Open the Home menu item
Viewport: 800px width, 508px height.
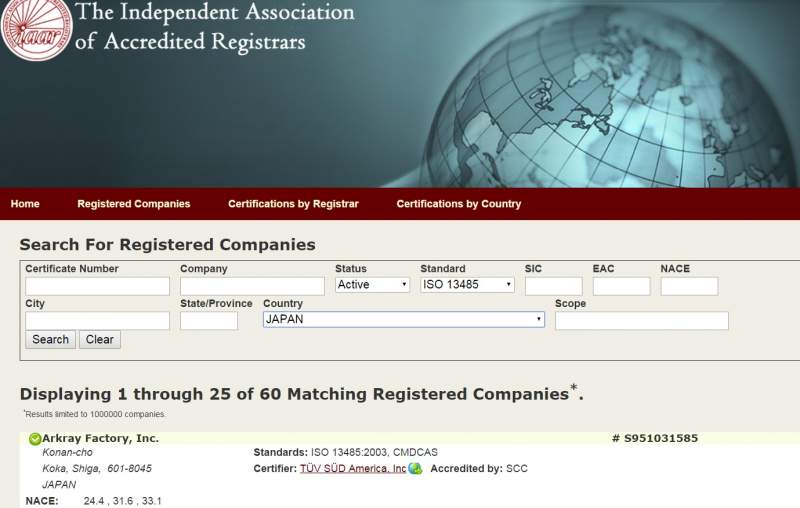tap(25, 204)
